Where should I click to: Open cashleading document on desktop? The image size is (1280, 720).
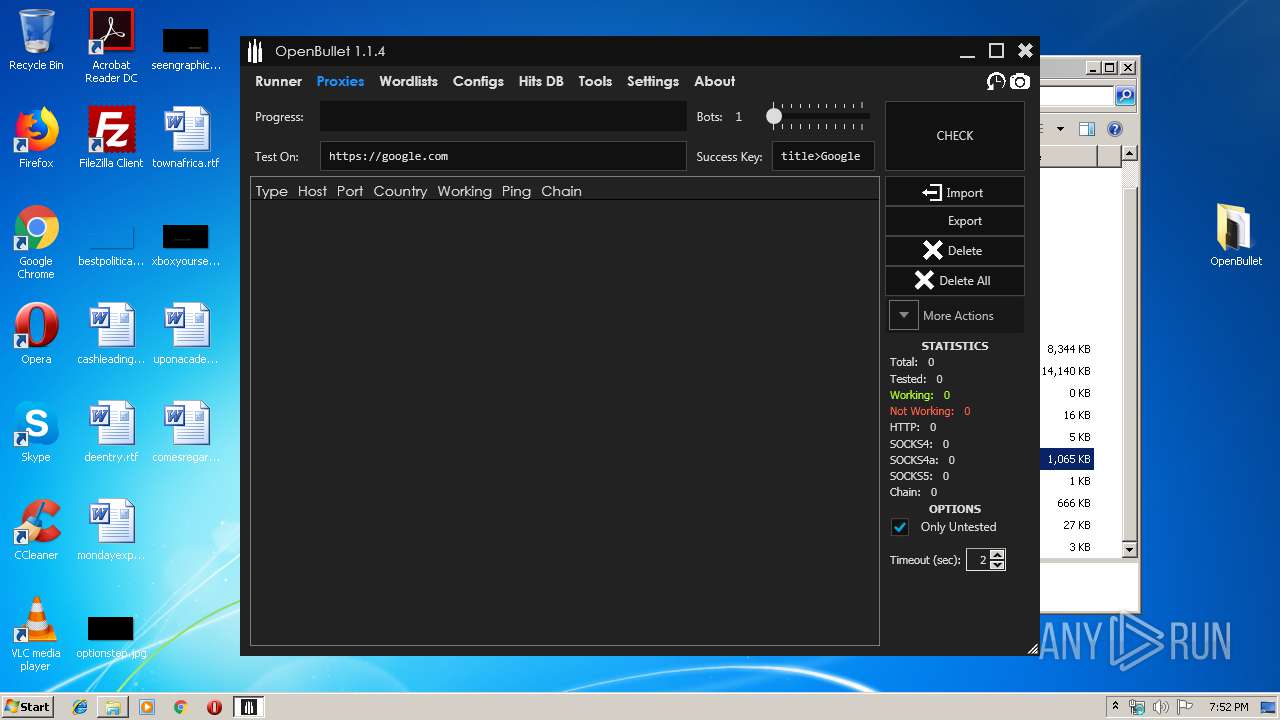point(111,334)
